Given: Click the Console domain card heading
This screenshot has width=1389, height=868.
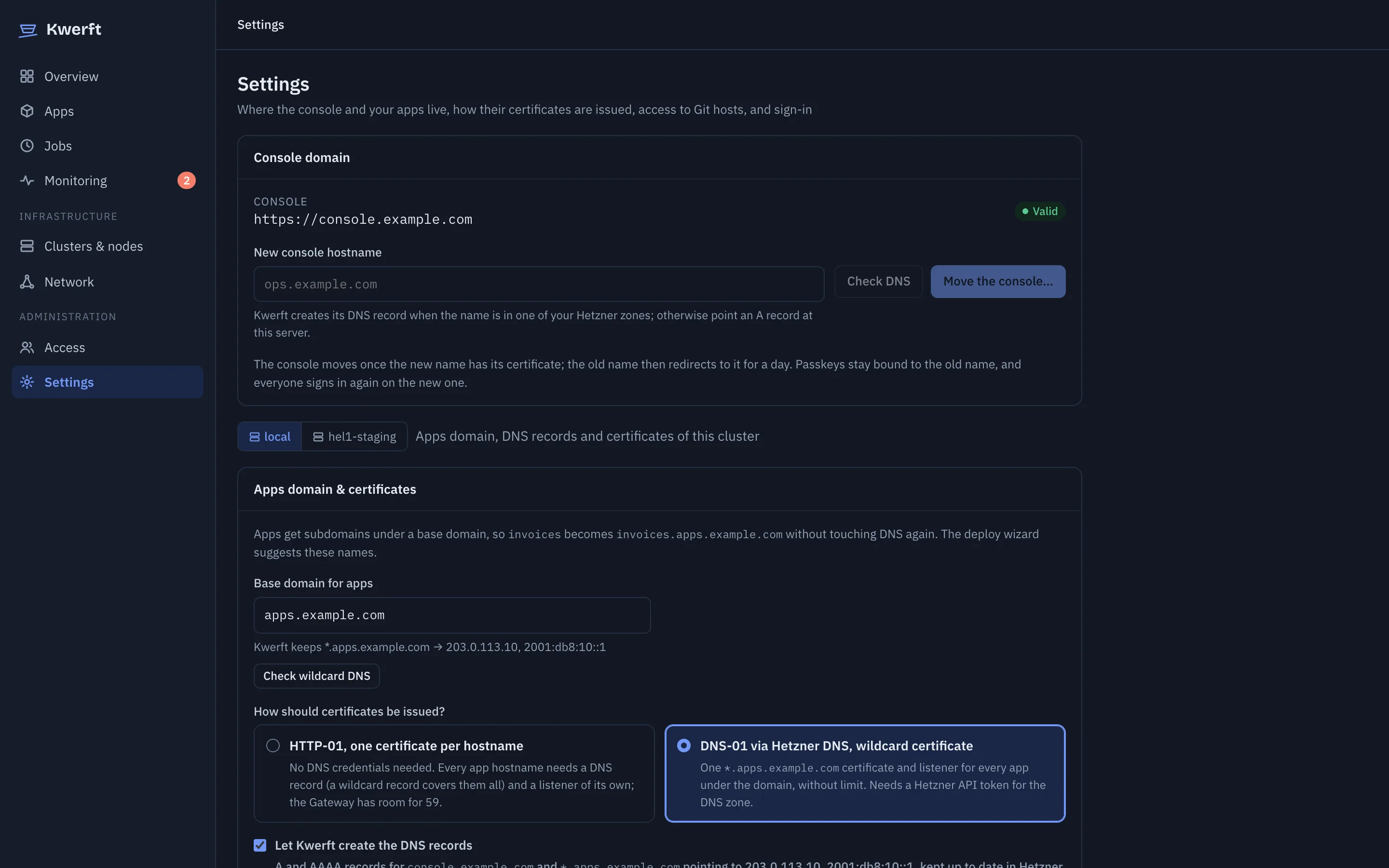Looking at the screenshot, I should point(302,157).
